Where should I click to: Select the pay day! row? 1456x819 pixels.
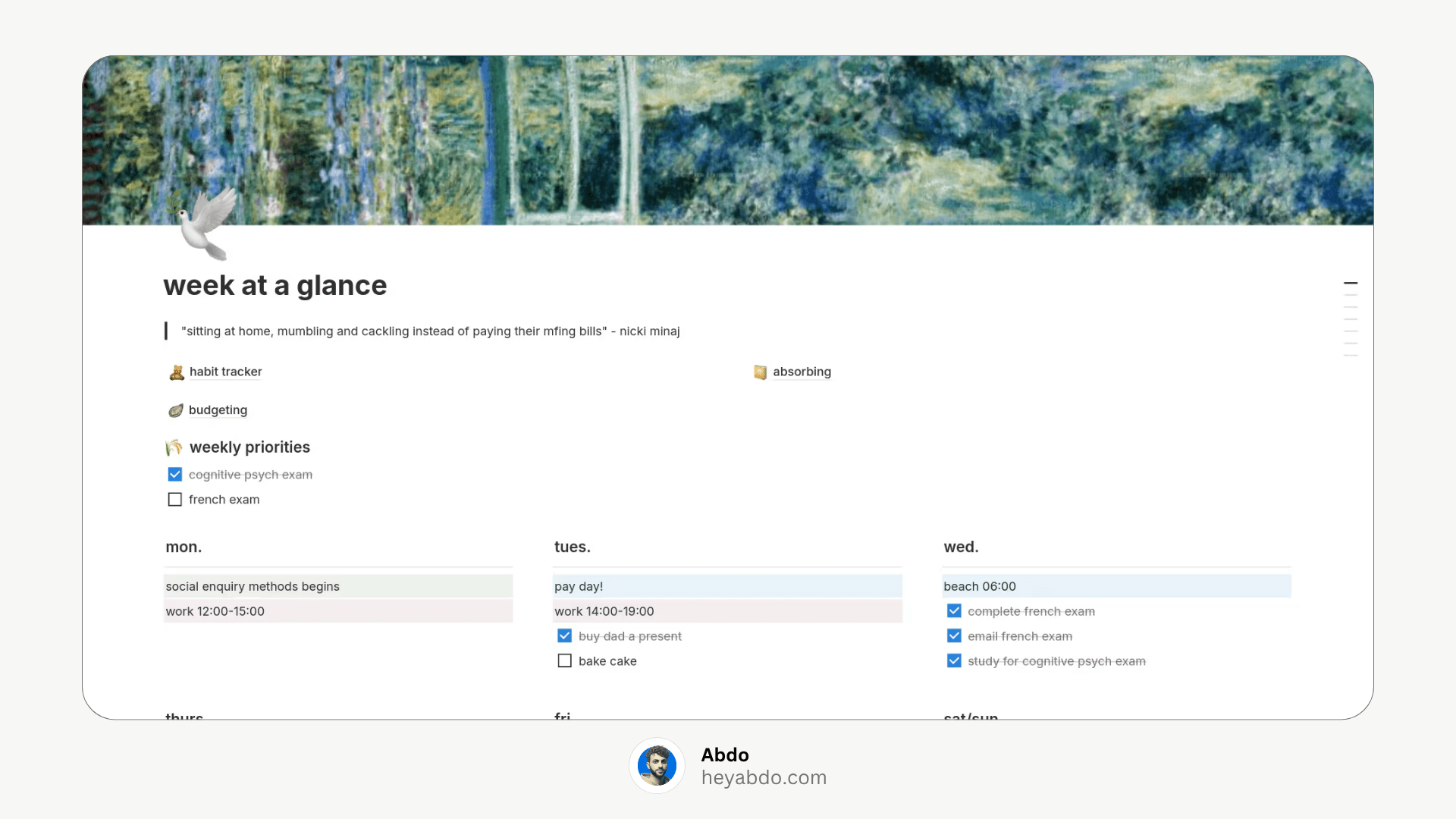pos(727,586)
